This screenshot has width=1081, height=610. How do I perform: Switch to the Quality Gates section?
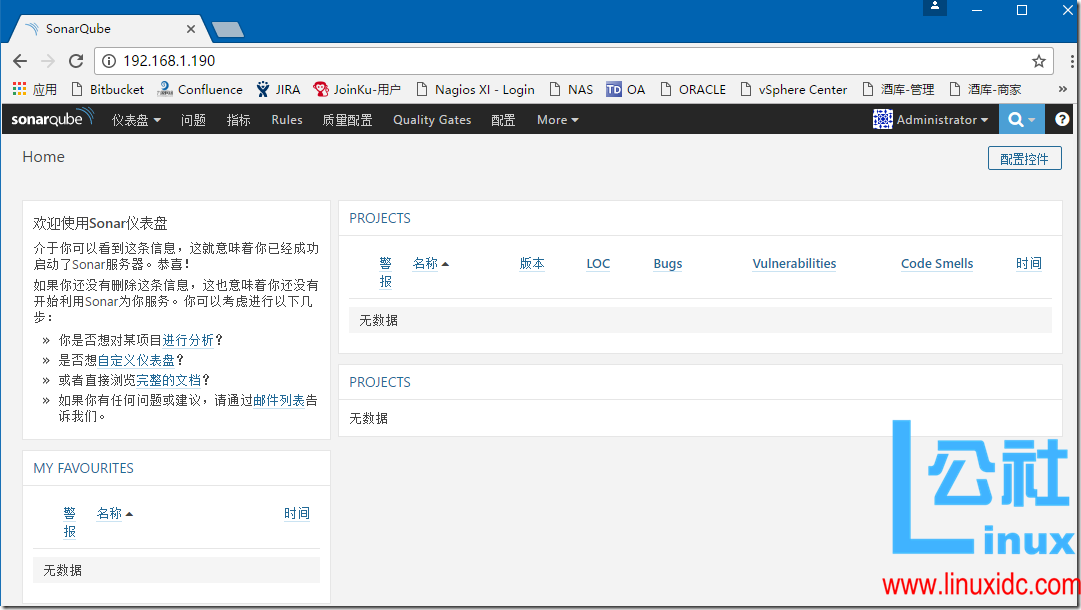point(431,119)
